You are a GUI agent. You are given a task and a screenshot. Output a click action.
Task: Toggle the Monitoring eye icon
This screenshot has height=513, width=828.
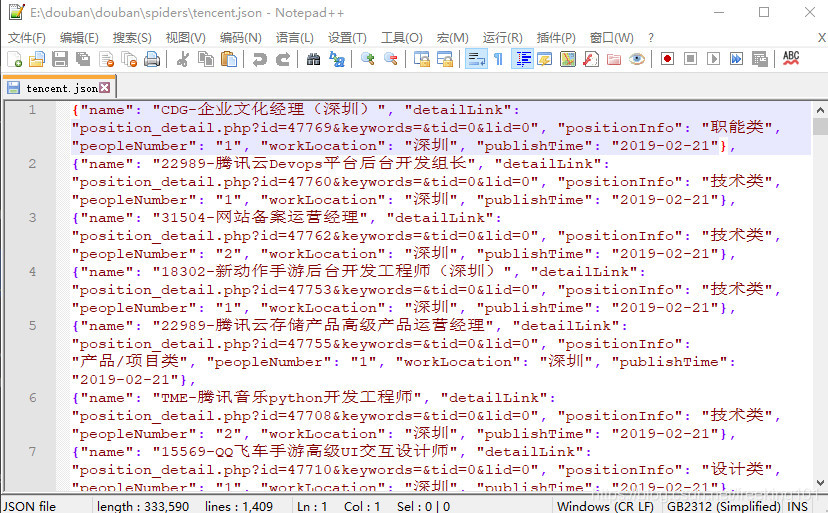[637, 59]
